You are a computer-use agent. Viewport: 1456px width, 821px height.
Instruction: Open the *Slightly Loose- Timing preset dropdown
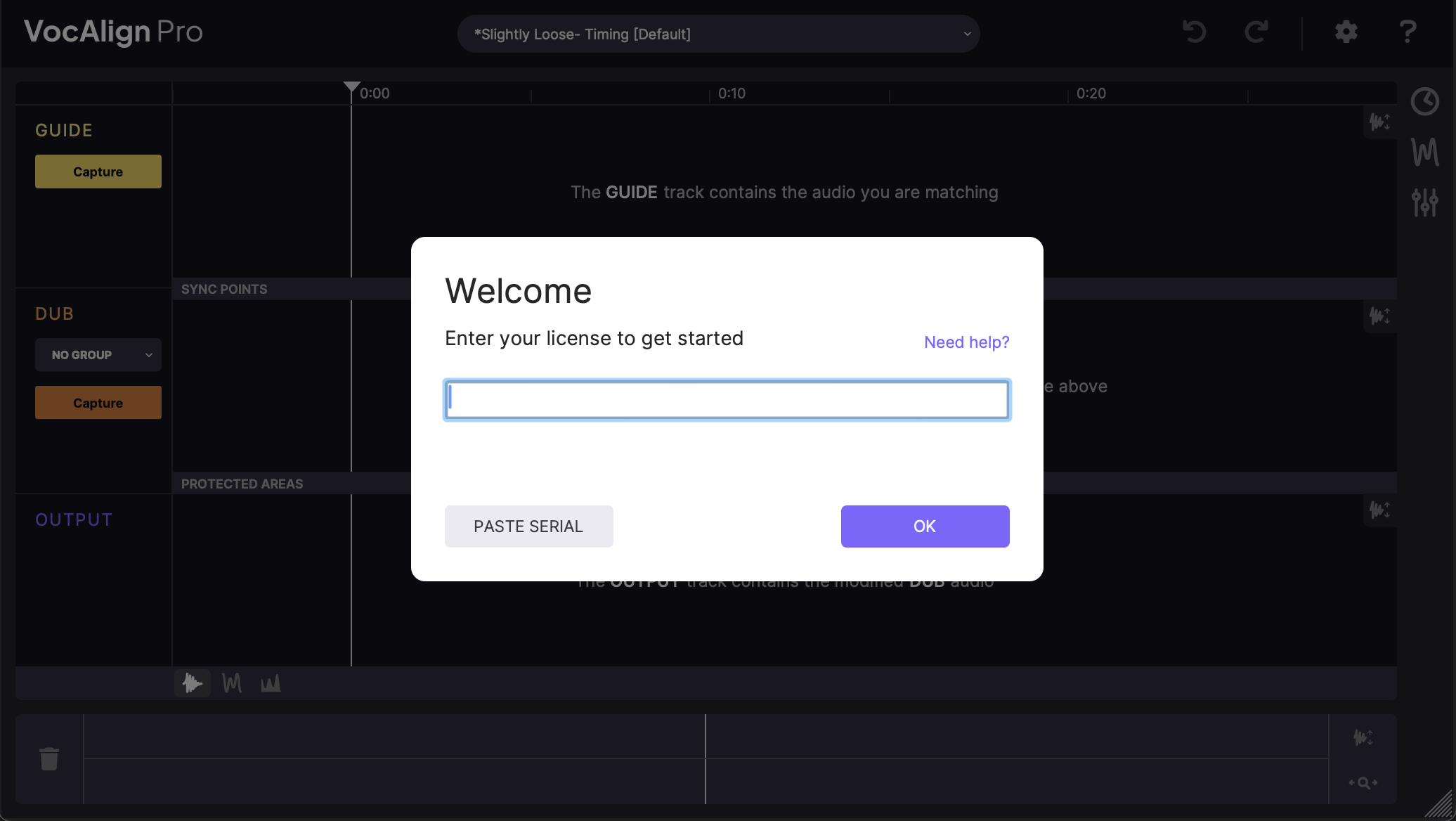coord(719,34)
